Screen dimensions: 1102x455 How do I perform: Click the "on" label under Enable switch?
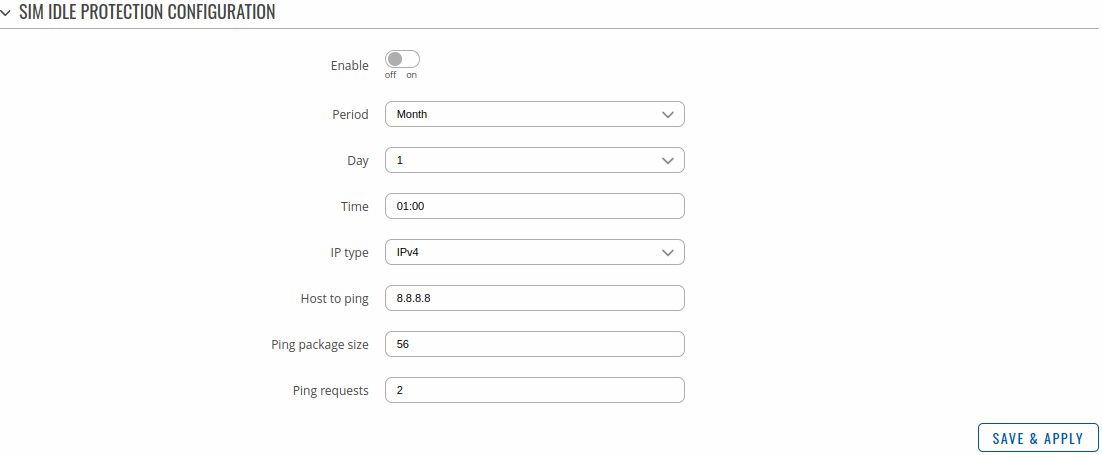(411, 75)
